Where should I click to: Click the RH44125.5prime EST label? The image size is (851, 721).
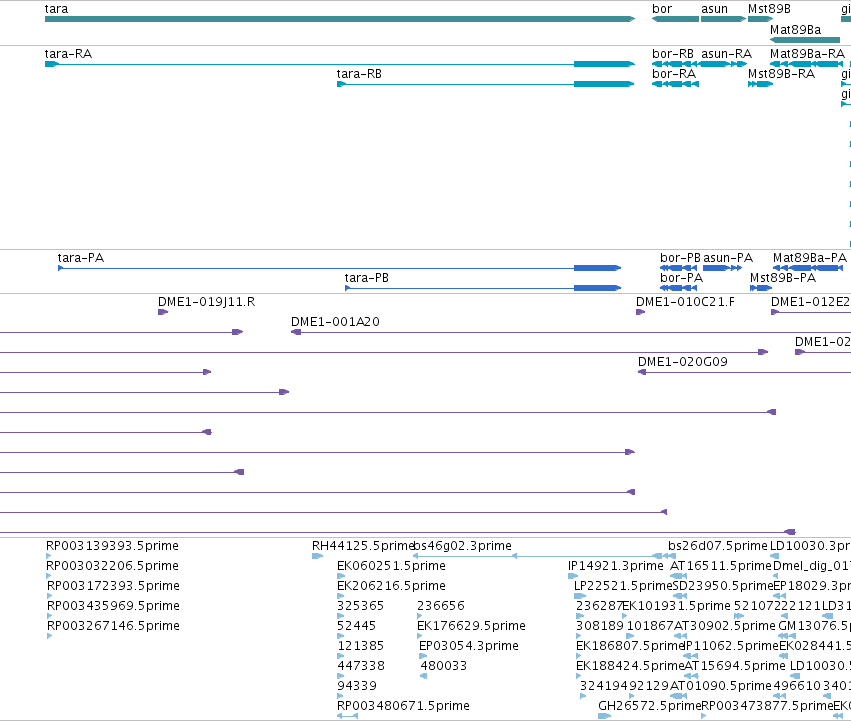tap(363, 546)
